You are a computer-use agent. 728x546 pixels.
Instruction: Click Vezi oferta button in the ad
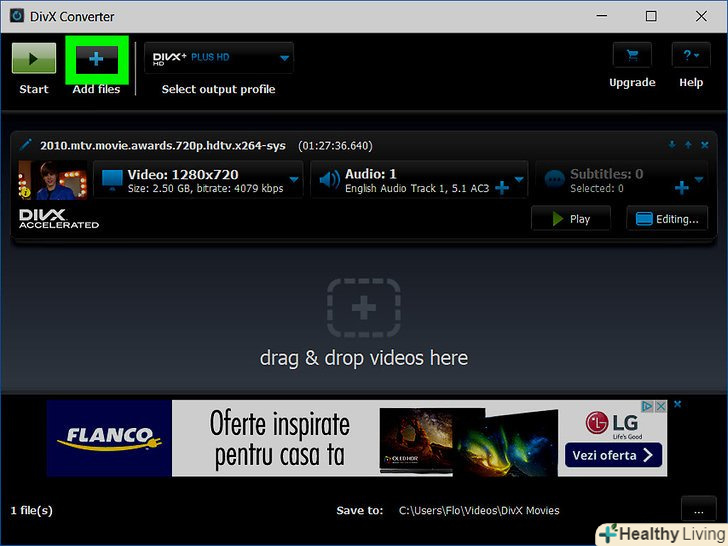613,455
